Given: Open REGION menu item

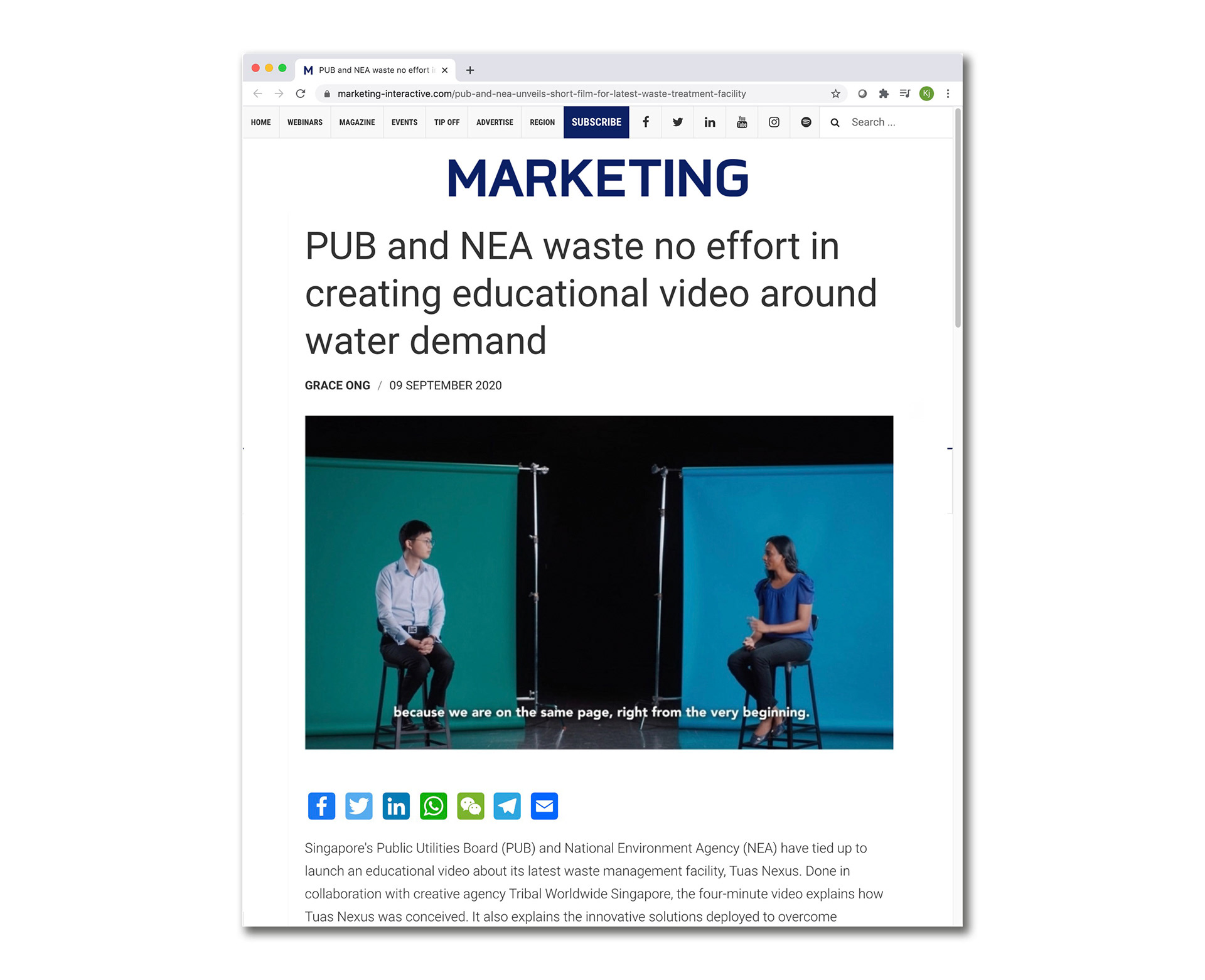Looking at the screenshot, I should pyautogui.click(x=542, y=122).
